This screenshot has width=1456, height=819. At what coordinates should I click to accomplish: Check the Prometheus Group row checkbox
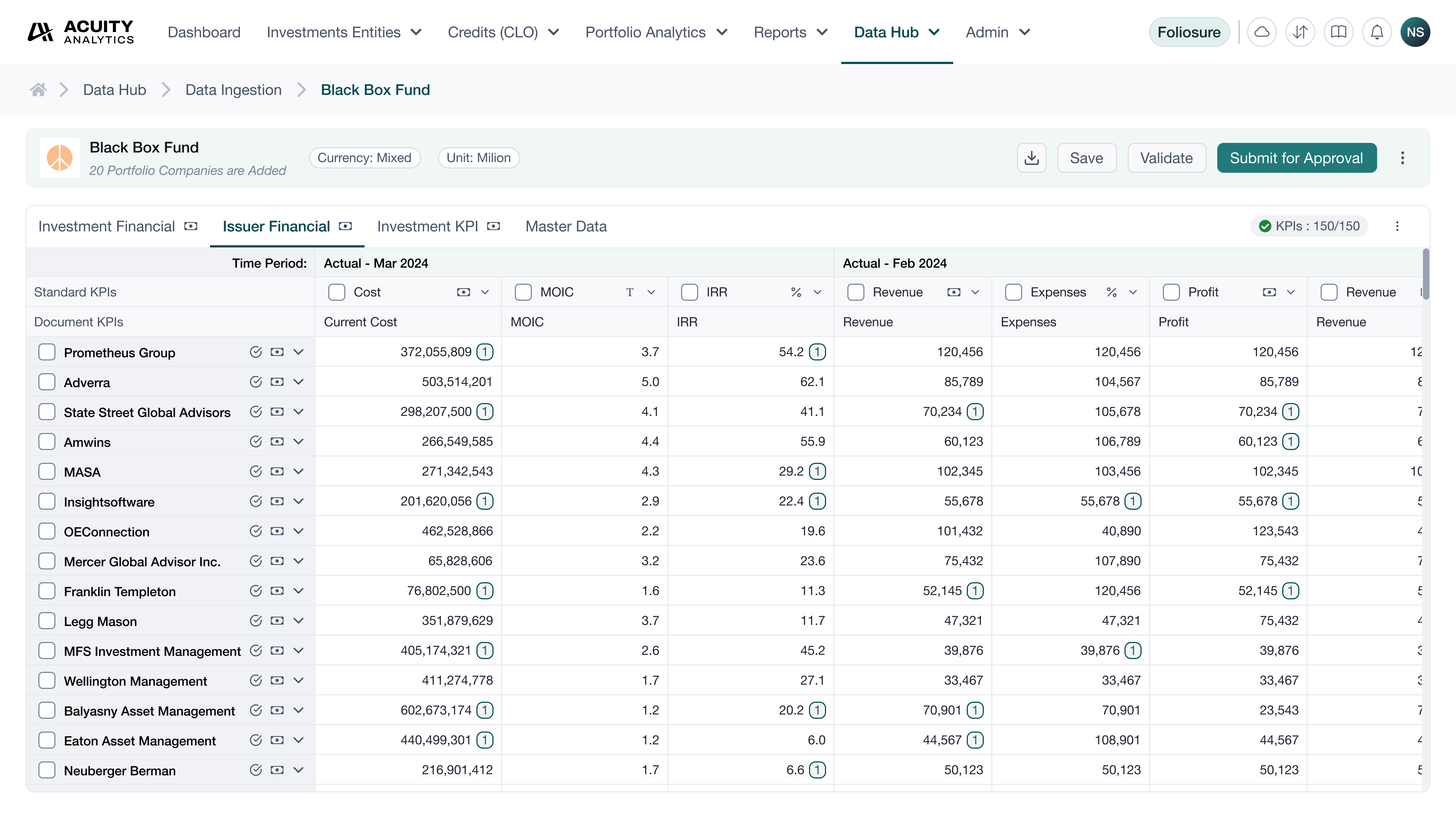[47, 352]
